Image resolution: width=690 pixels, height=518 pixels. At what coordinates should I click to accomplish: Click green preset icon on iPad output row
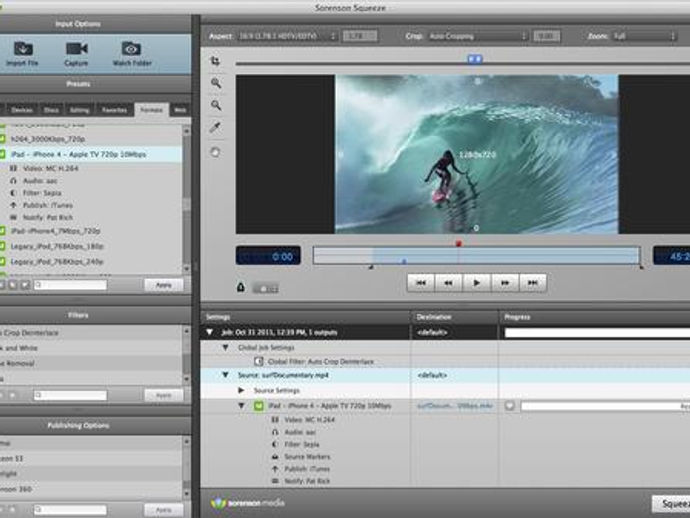coord(259,406)
